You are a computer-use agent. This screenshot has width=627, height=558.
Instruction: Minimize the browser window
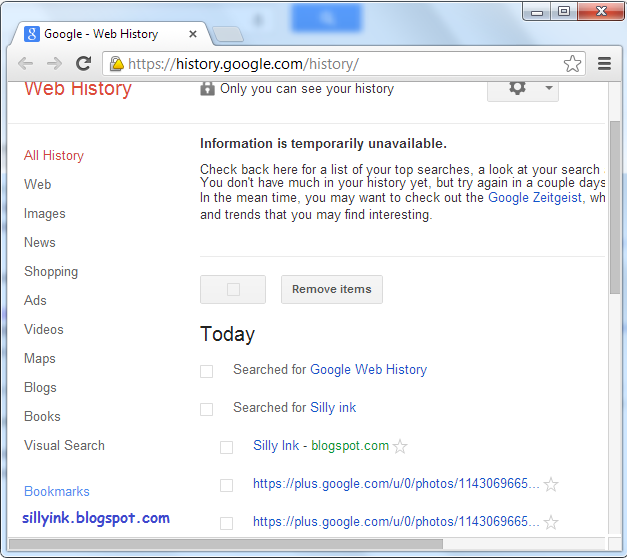[537, 11]
